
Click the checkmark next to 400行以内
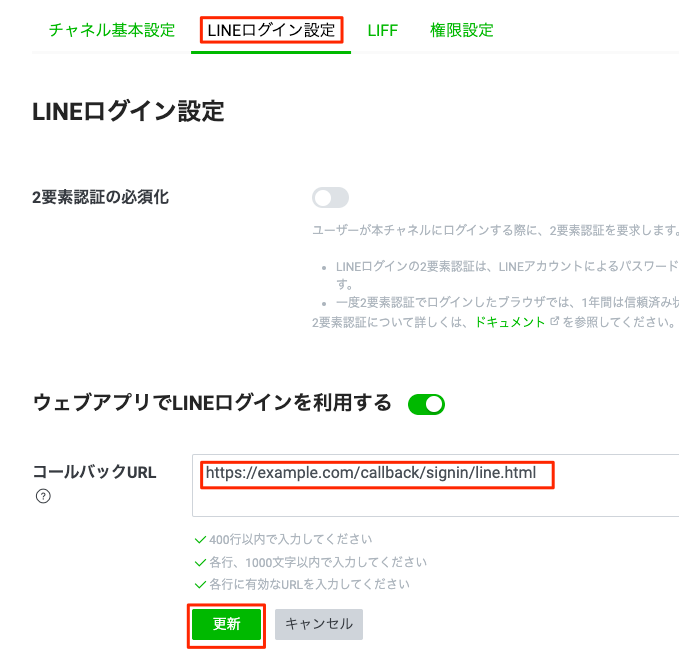click(x=200, y=540)
